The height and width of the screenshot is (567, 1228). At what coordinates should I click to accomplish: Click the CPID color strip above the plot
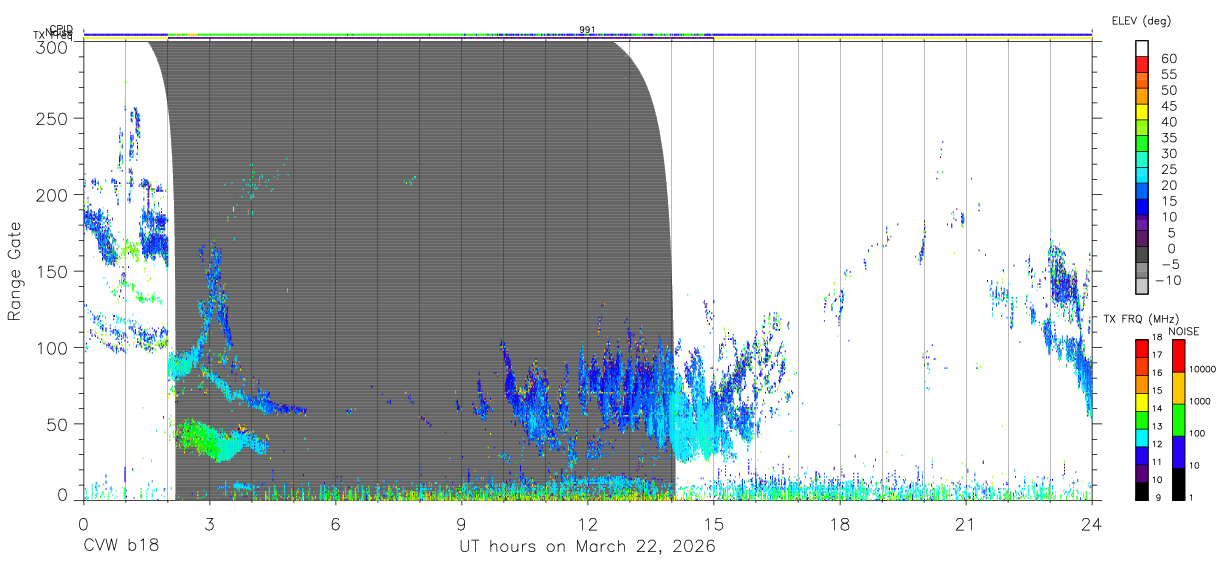(588, 34)
